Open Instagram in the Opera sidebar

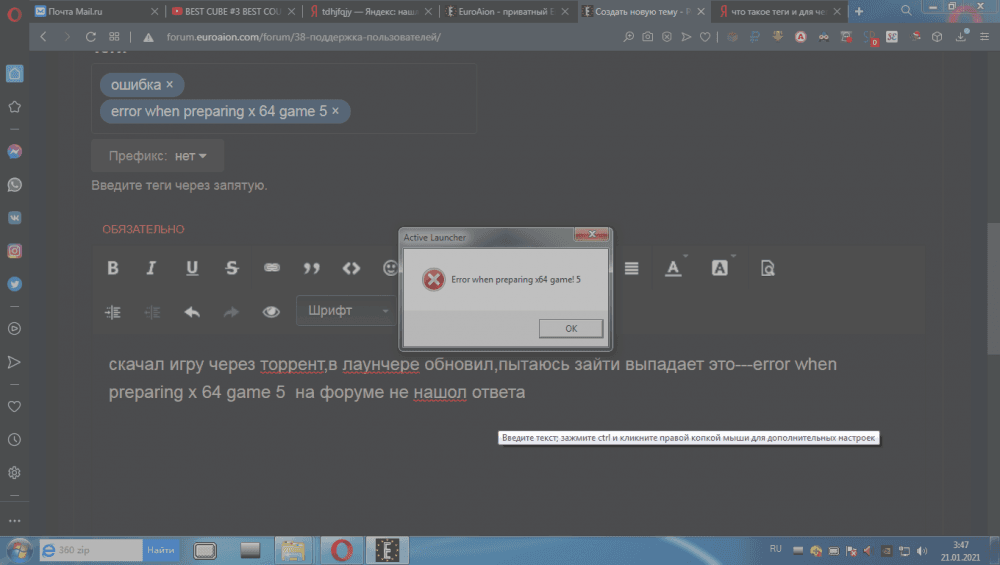(x=15, y=251)
